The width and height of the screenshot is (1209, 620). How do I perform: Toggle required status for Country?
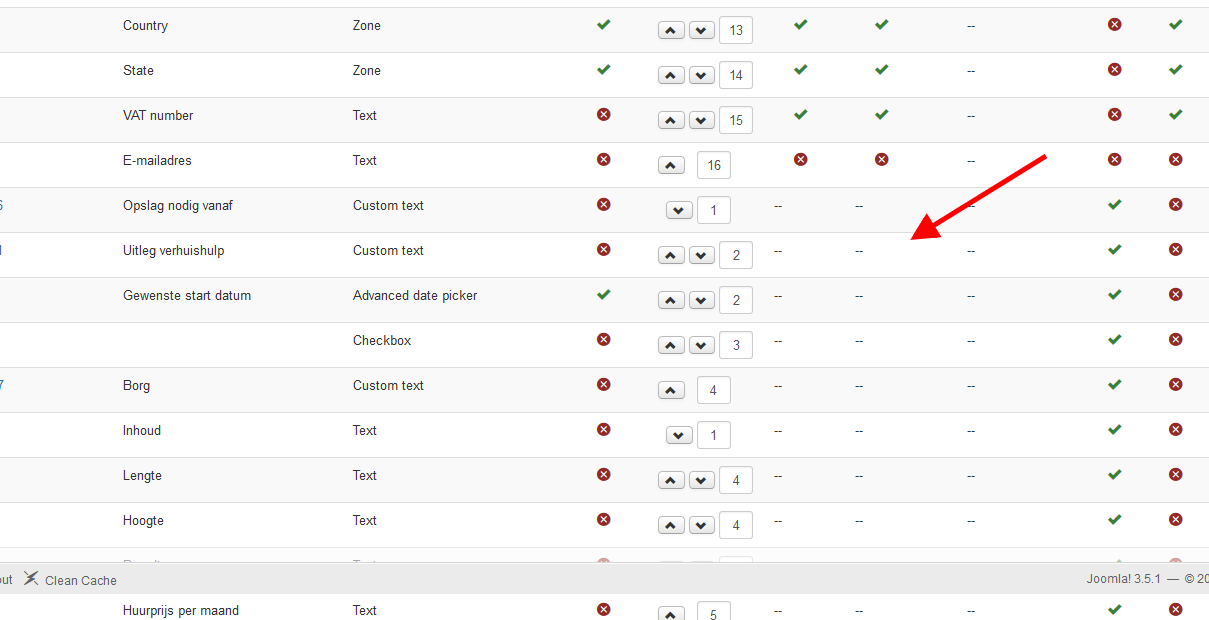pos(603,25)
